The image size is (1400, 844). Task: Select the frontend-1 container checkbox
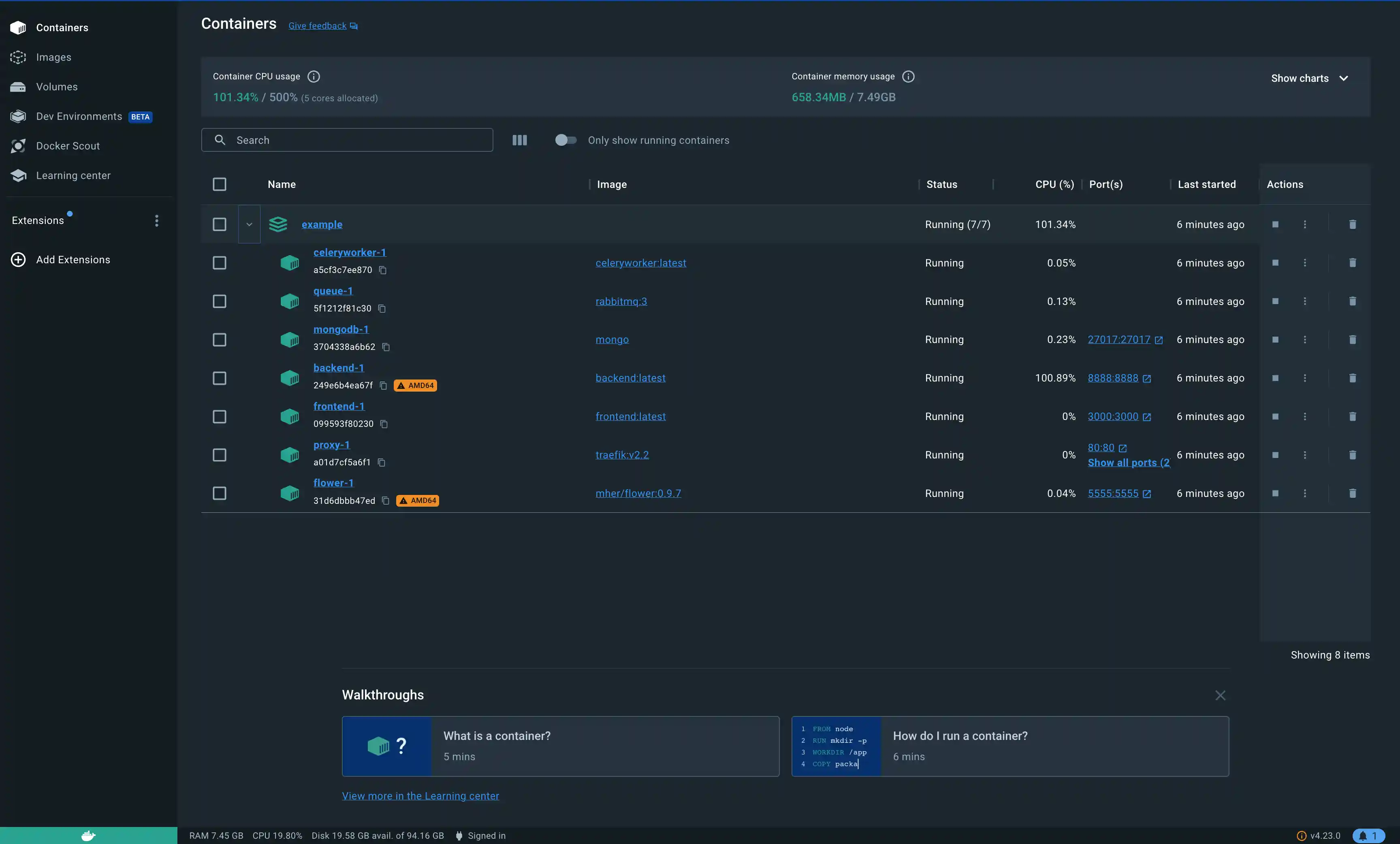click(220, 416)
